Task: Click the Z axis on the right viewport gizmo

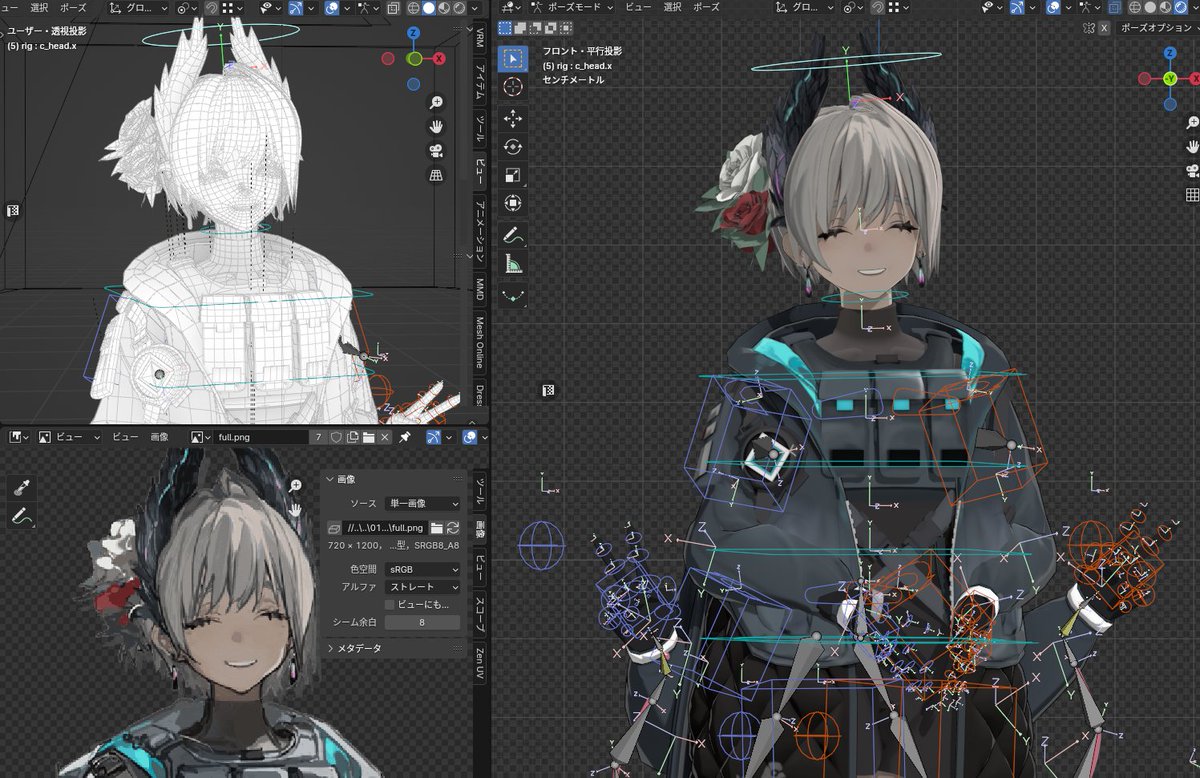Action: [x=1170, y=53]
